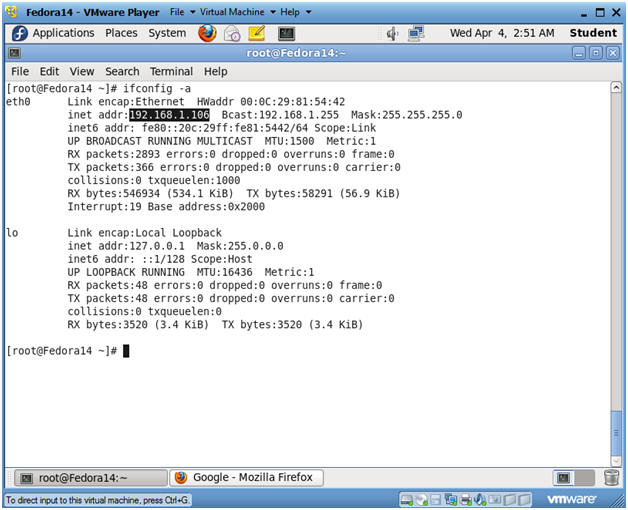Click the Student user menu

[x=593, y=33]
